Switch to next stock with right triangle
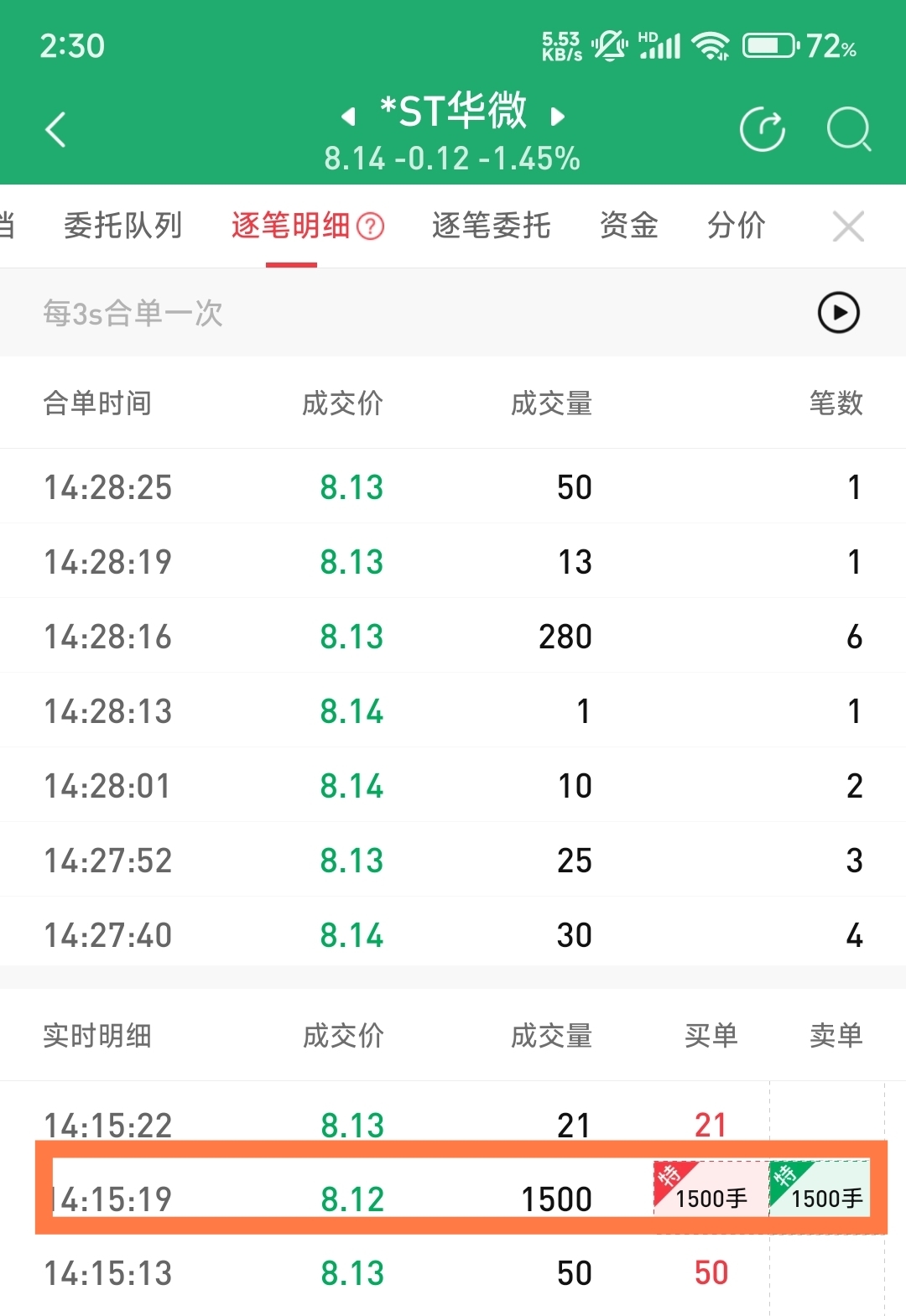The width and height of the screenshot is (906, 1316). [558, 117]
